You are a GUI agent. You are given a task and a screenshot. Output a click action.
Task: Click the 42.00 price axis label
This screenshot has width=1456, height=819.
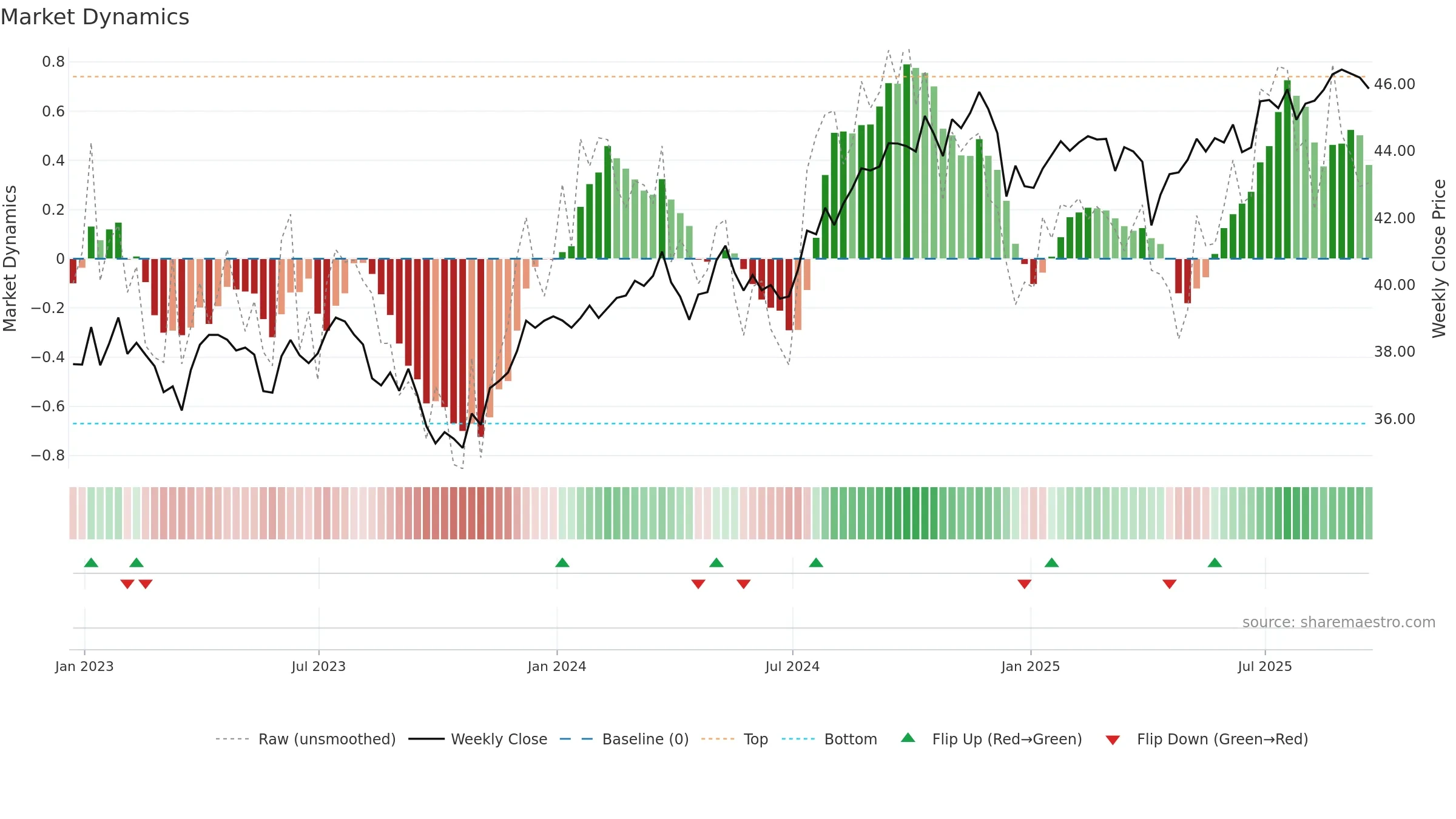[x=1395, y=218]
